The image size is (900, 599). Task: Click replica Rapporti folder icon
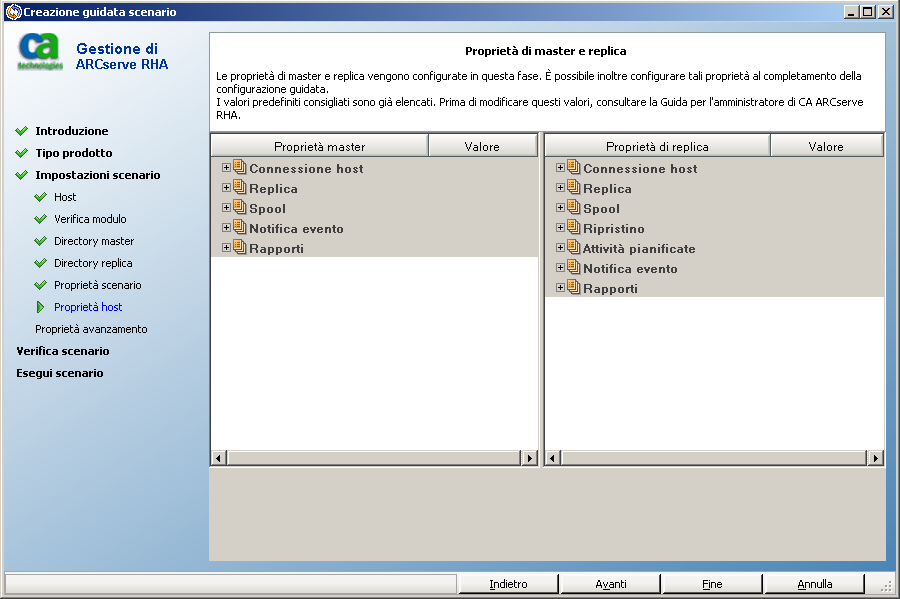(x=573, y=287)
